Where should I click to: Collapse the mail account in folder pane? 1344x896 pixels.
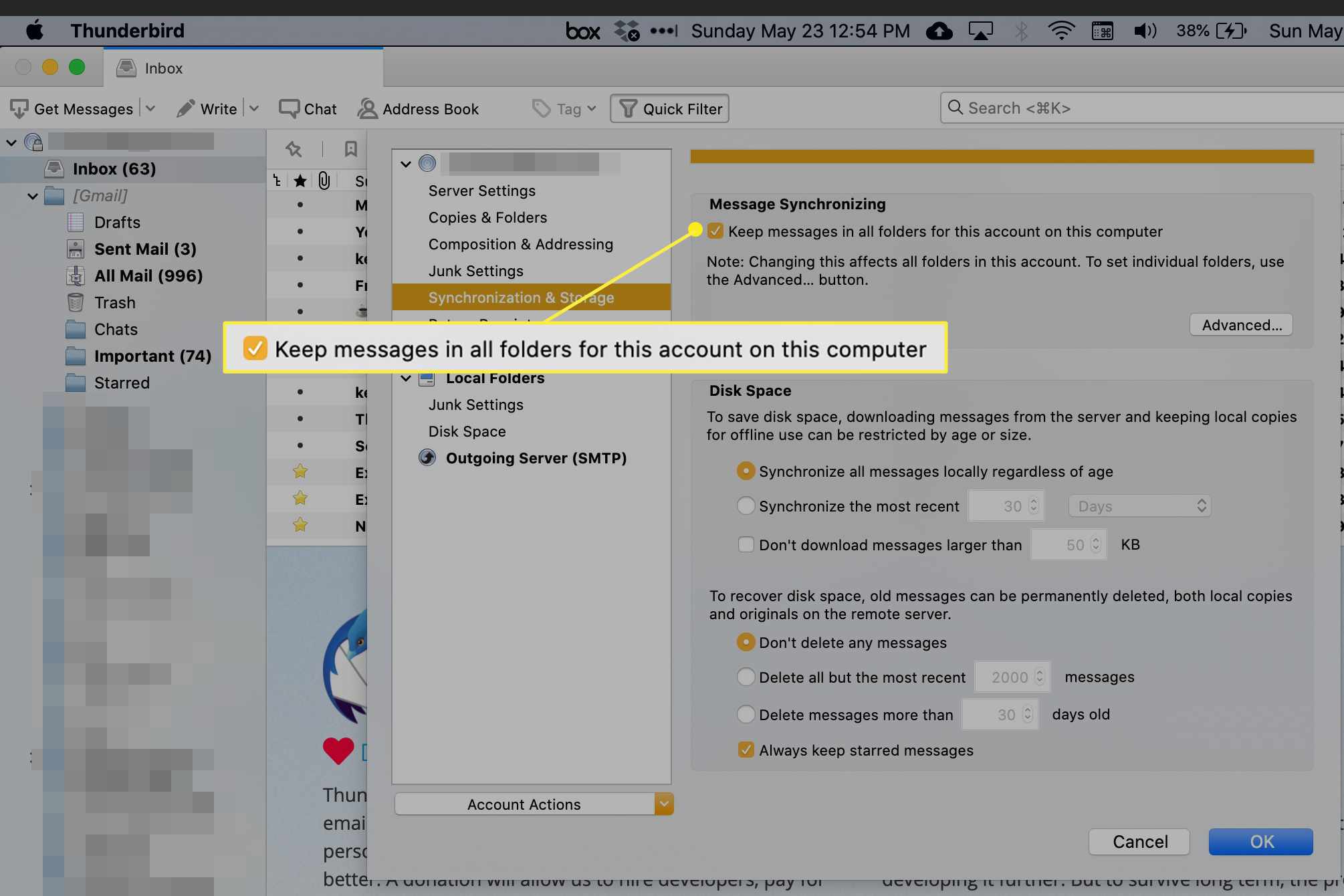[11, 142]
